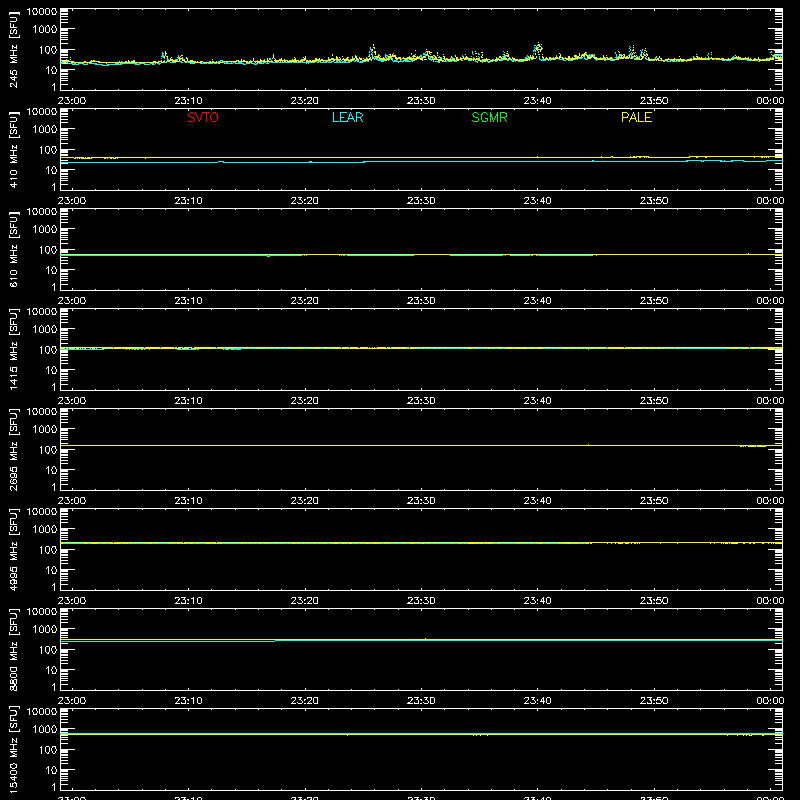Click the 100 y-tick of 8800 MHz plot
Viewport: 800px width, 800px height.
[x=48, y=650]
